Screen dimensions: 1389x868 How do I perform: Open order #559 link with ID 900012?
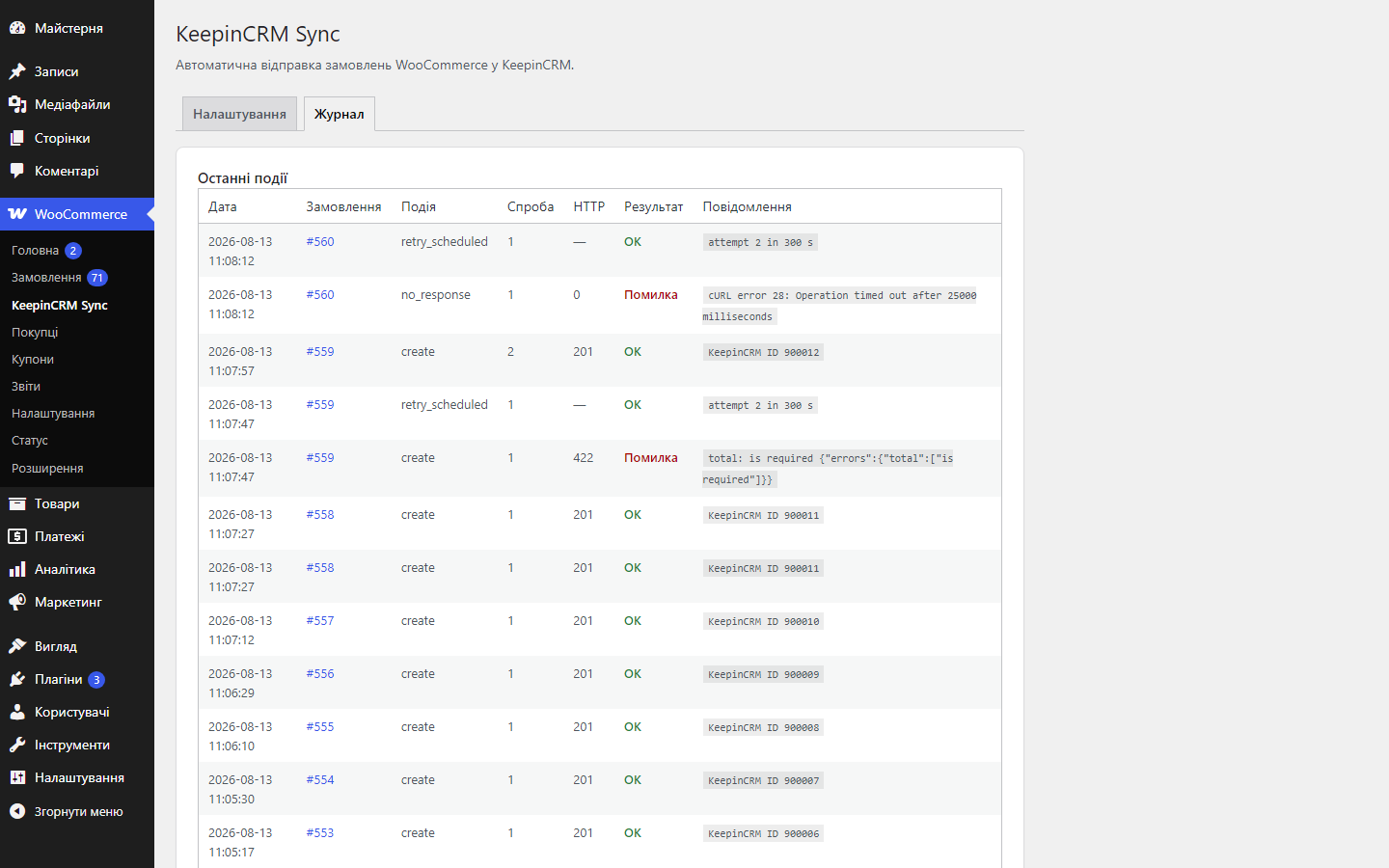point(320,352)
